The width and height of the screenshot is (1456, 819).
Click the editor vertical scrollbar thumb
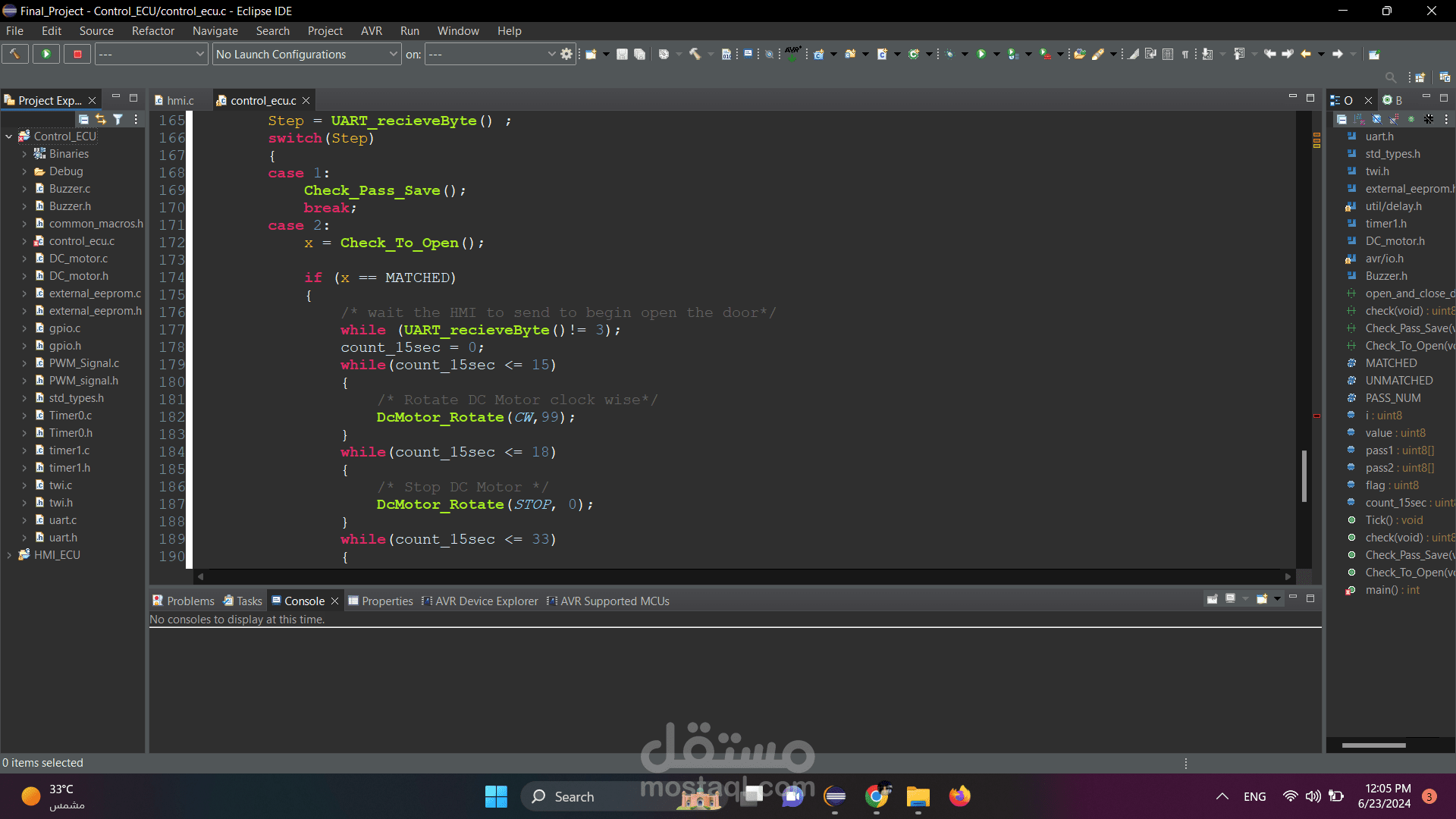[x=1304, y=475]
